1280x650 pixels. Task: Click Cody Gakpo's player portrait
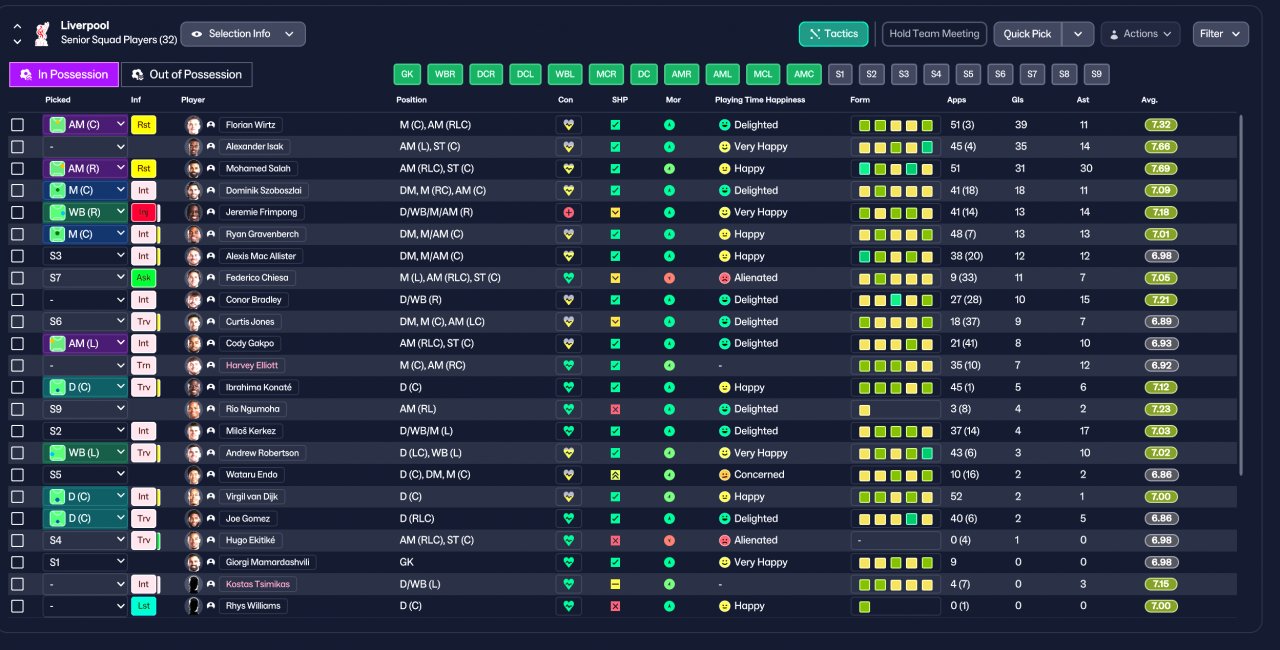point(193,344)
